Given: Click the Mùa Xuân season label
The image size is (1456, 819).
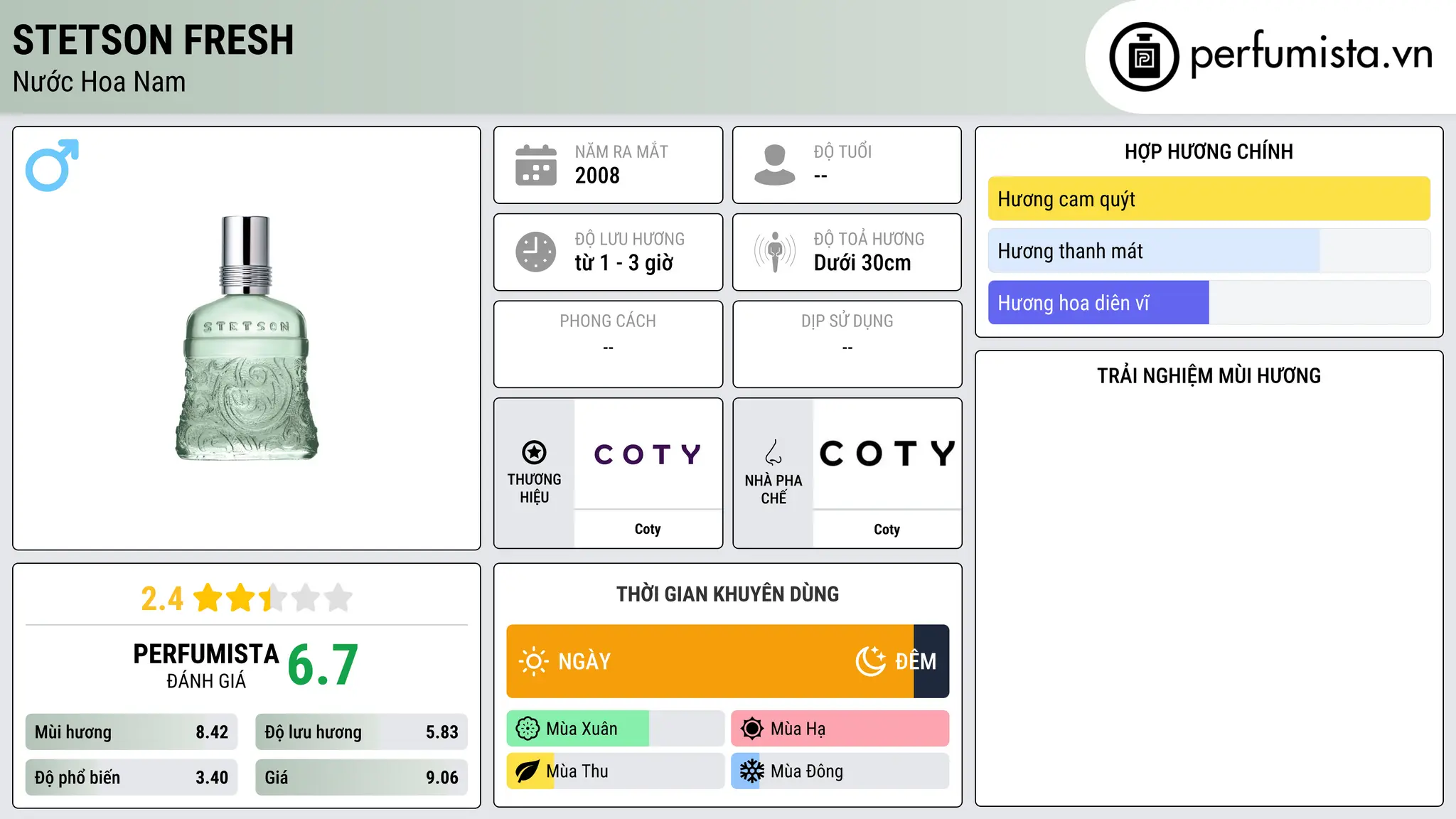Looking at the screenshot, I should pos(582,729).
